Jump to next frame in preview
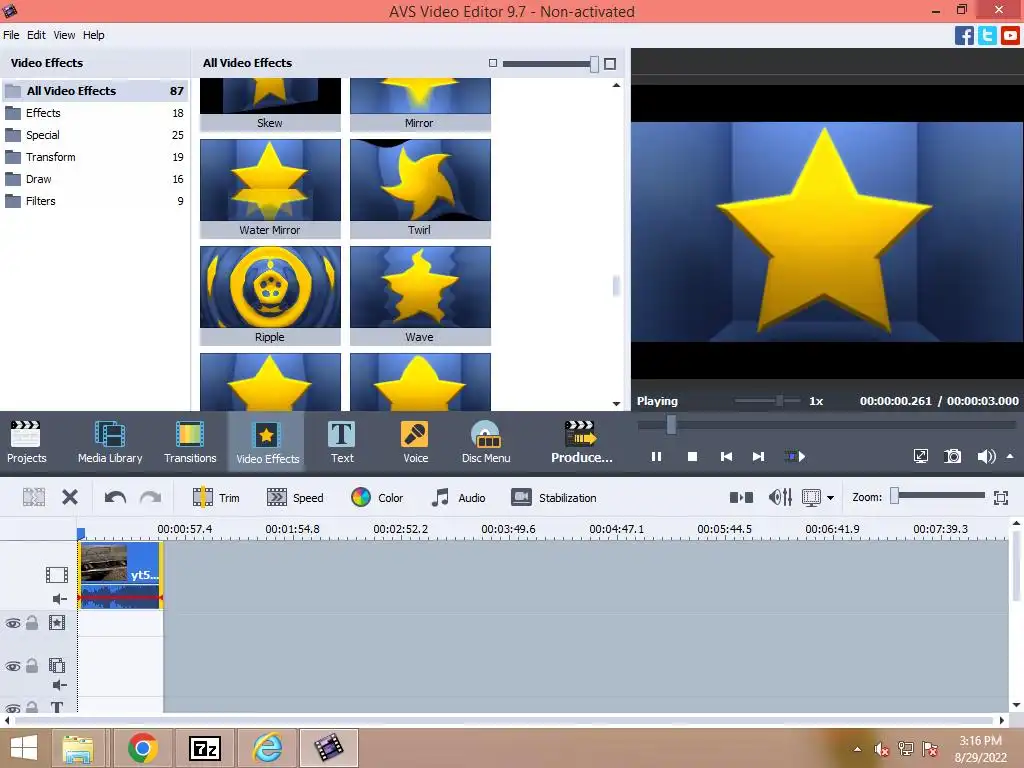 point(758,456)
